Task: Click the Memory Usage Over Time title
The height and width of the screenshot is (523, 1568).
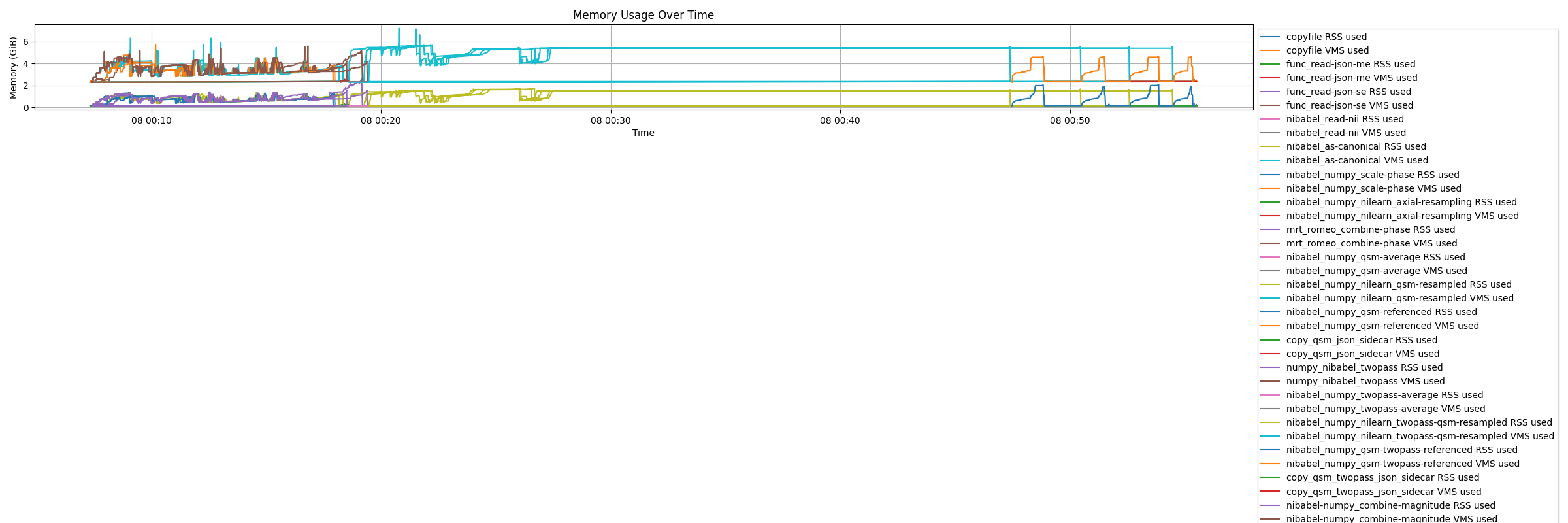Action: tap(643, 15)
